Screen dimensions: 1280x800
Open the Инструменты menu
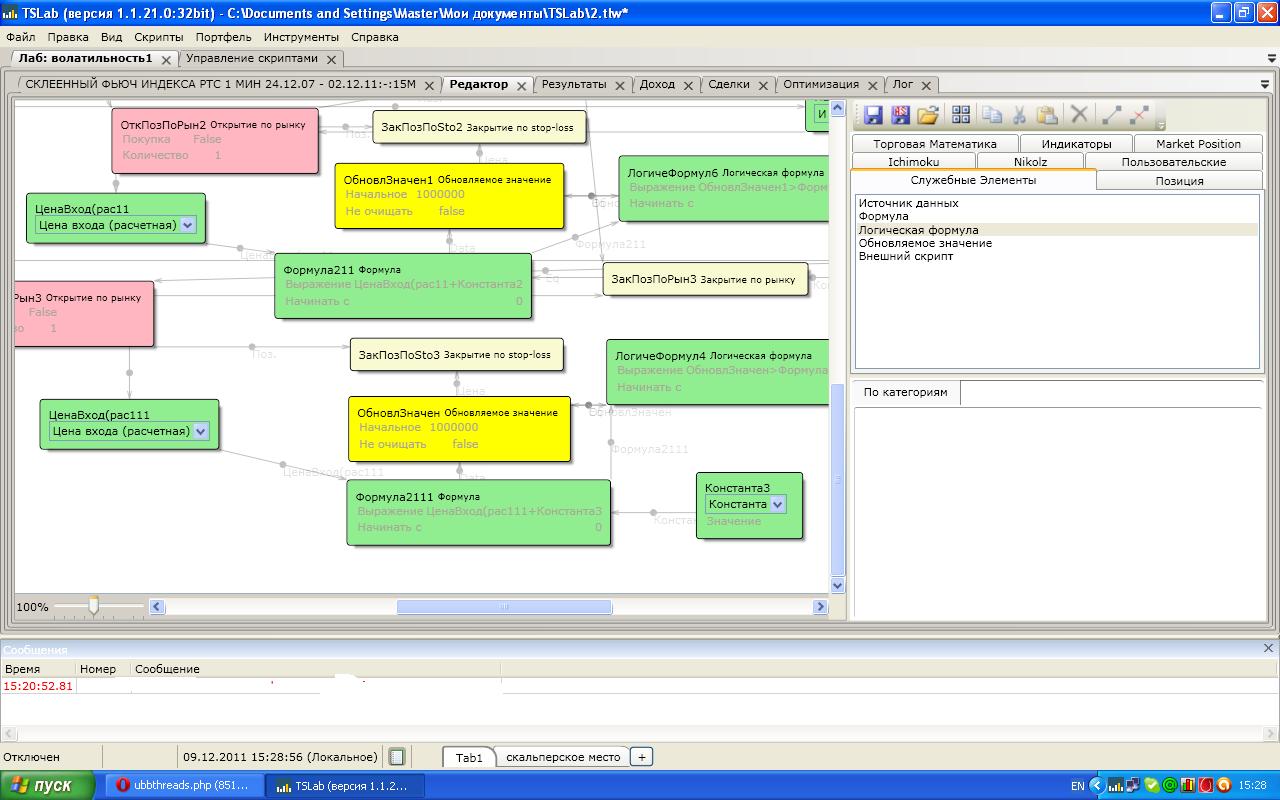302,37
